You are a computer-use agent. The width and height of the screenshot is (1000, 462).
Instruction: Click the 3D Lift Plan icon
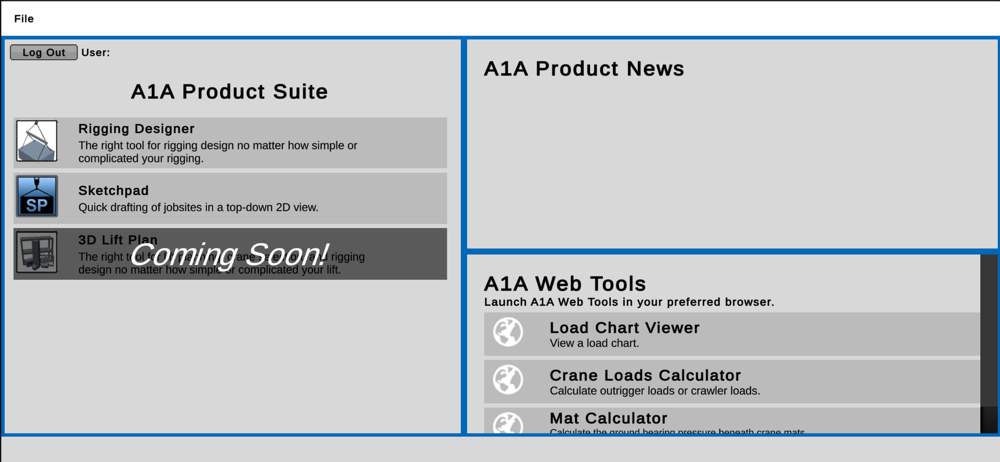coord(36,253)
